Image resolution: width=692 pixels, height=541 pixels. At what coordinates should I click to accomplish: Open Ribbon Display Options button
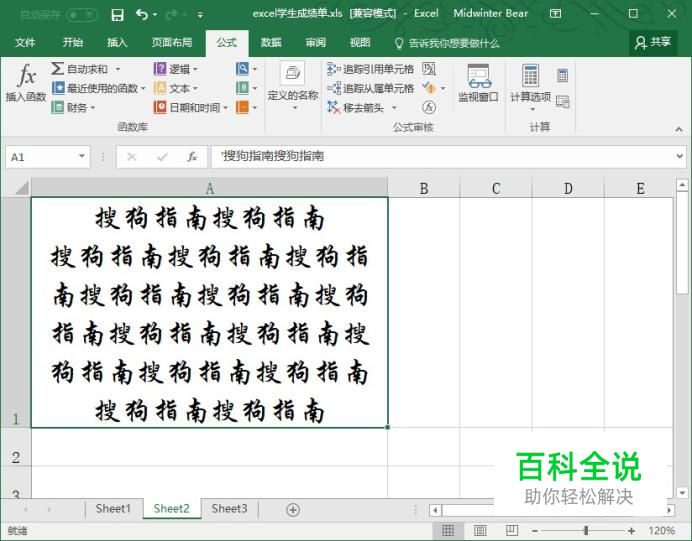point(555,14)
